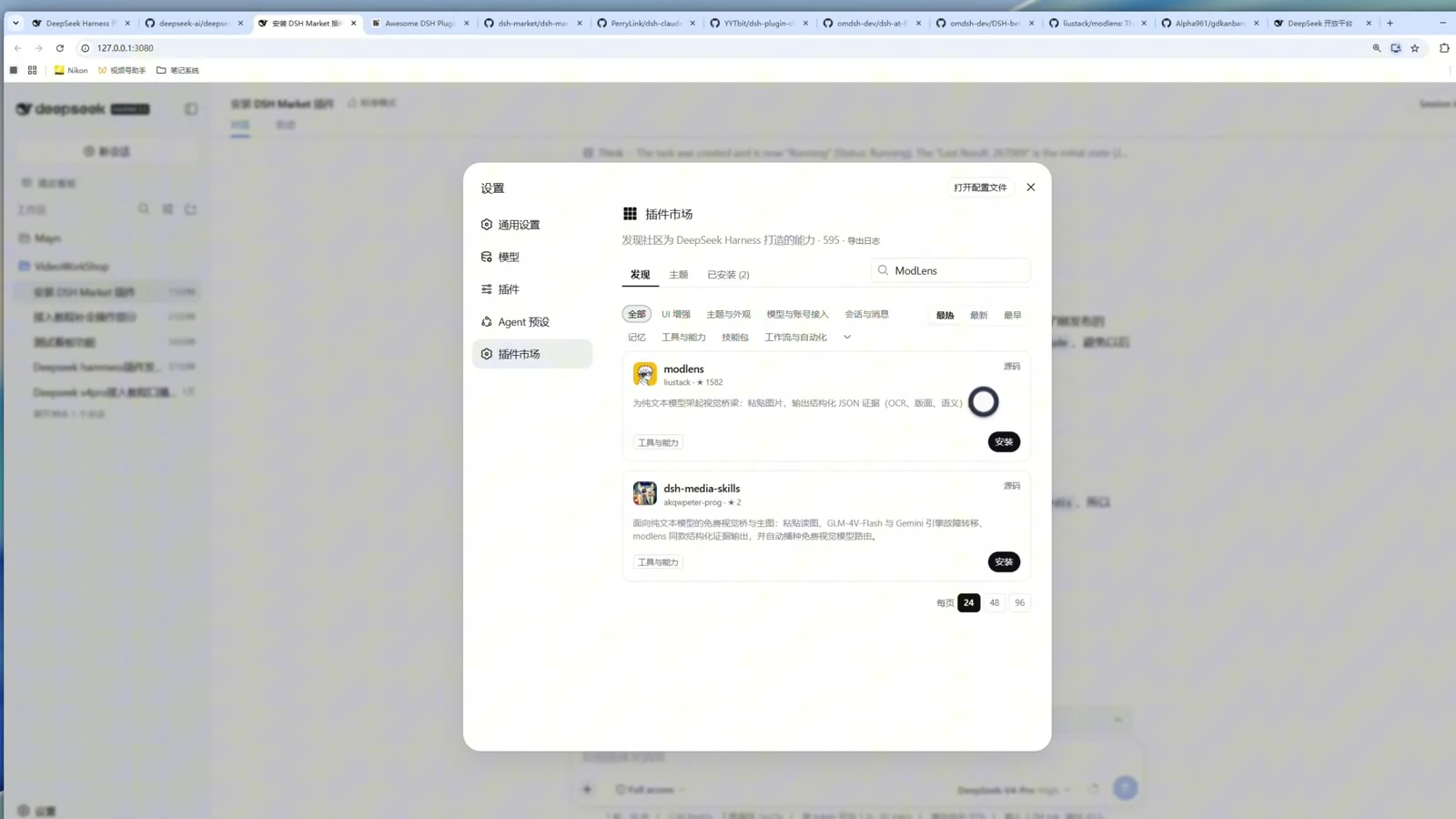Open 通用设置 in the settings sidebar
Viewport: 1456px width, 819px height.
click(532, 225)
